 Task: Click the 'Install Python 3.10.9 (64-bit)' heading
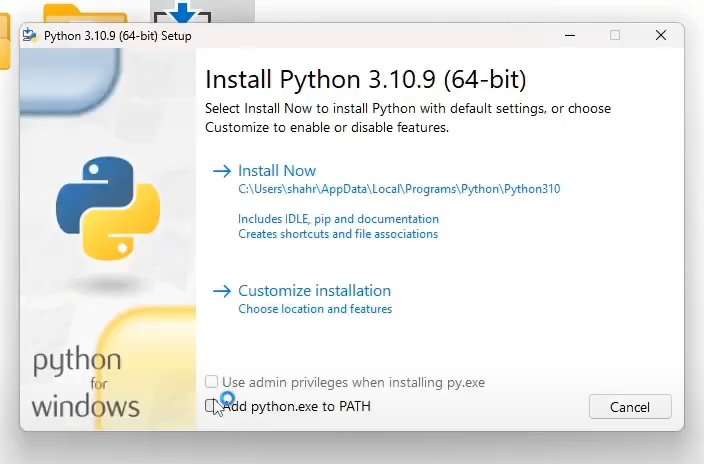pyautogui.click(x=365, y=79)
